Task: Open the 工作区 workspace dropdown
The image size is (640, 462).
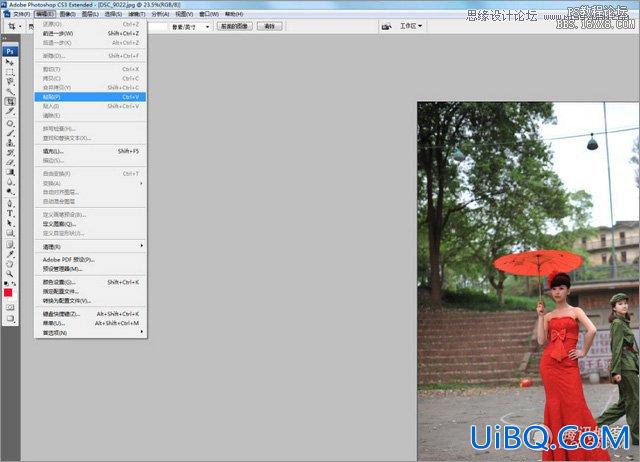Action: point(411,26)
